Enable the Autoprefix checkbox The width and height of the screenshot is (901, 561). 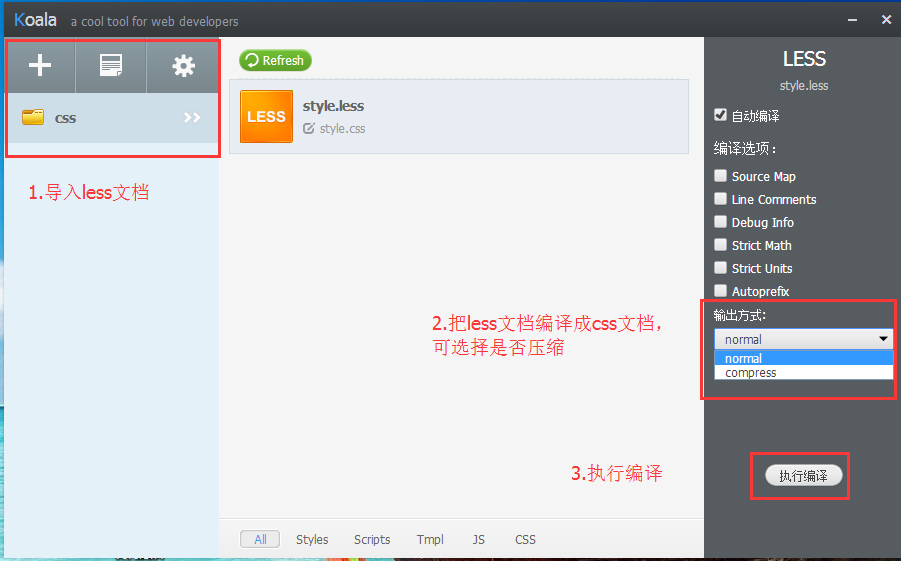point(720,290)
